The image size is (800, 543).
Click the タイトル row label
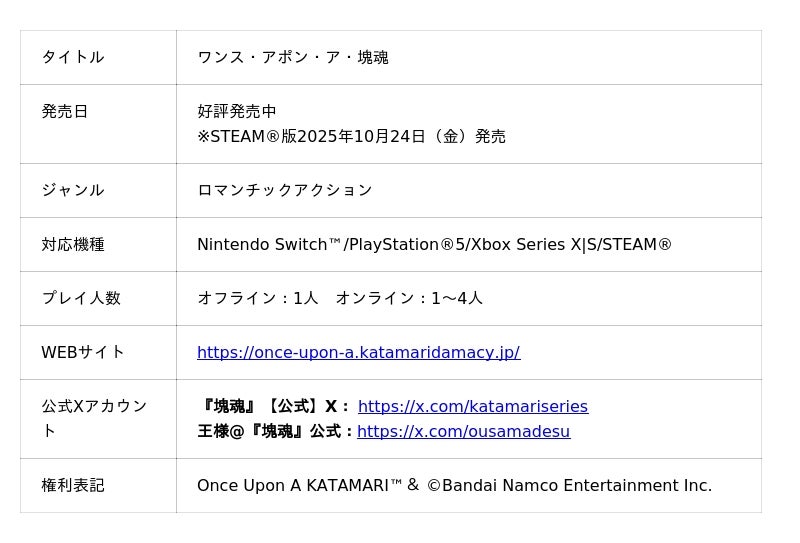72,57
